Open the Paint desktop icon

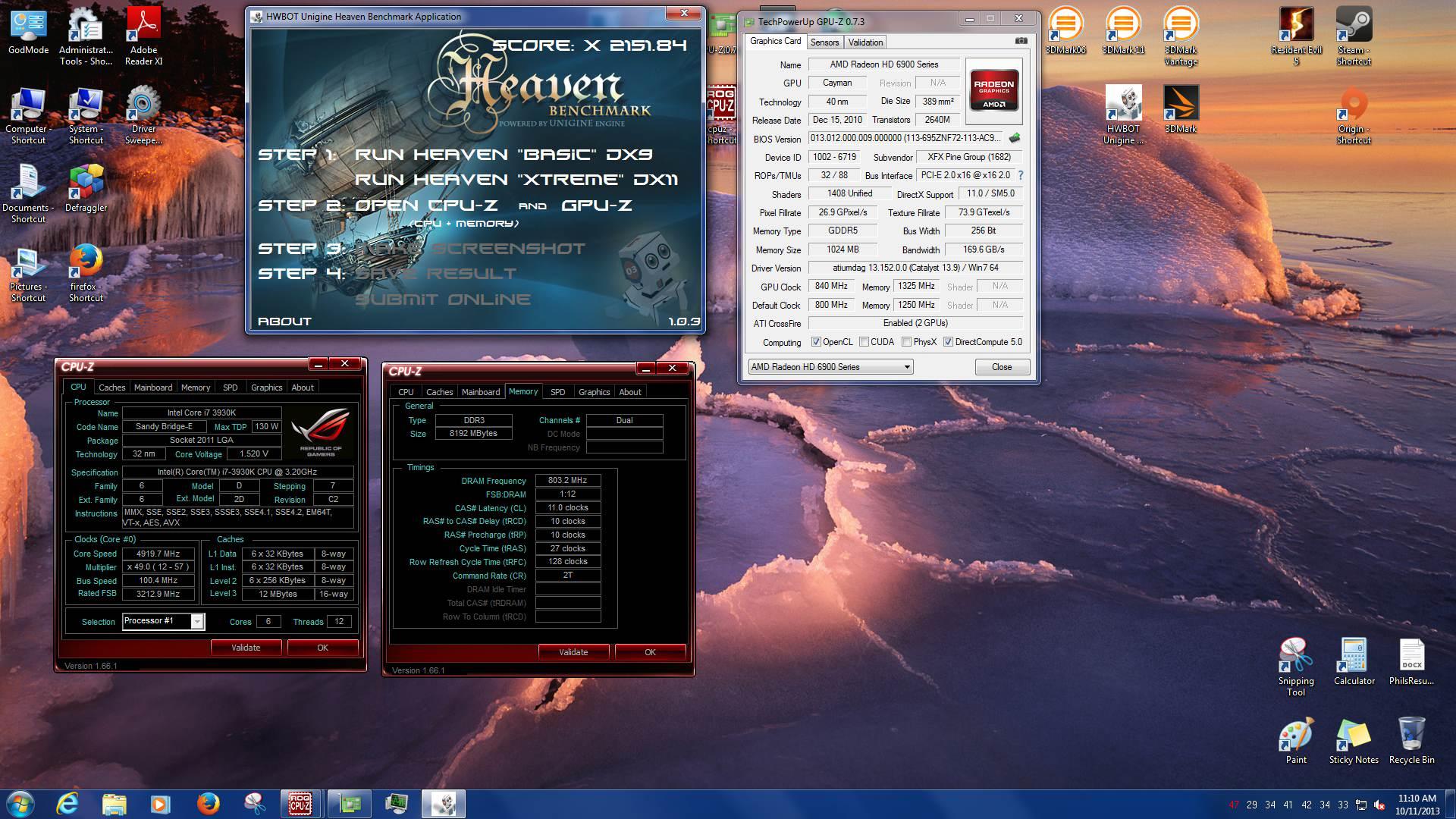1296,741
